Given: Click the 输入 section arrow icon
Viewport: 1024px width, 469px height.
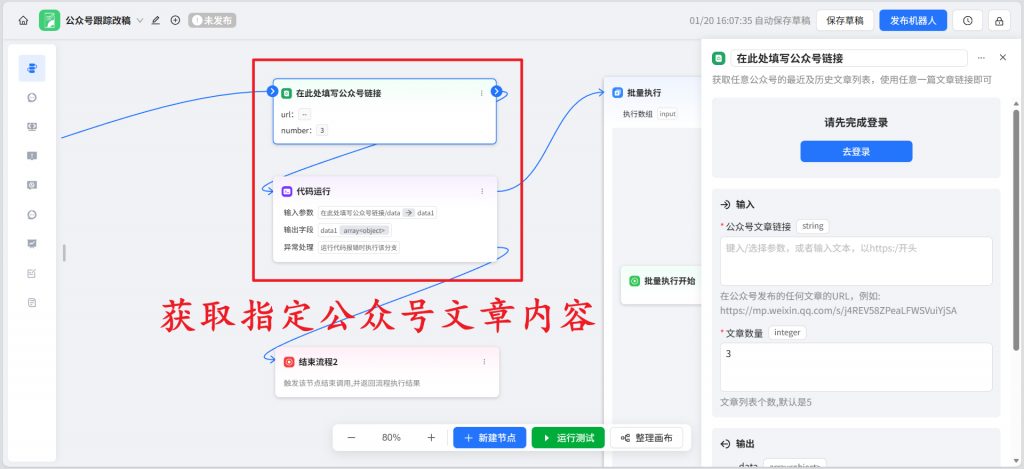Looking at the screenshot, I should click(724, 204).
